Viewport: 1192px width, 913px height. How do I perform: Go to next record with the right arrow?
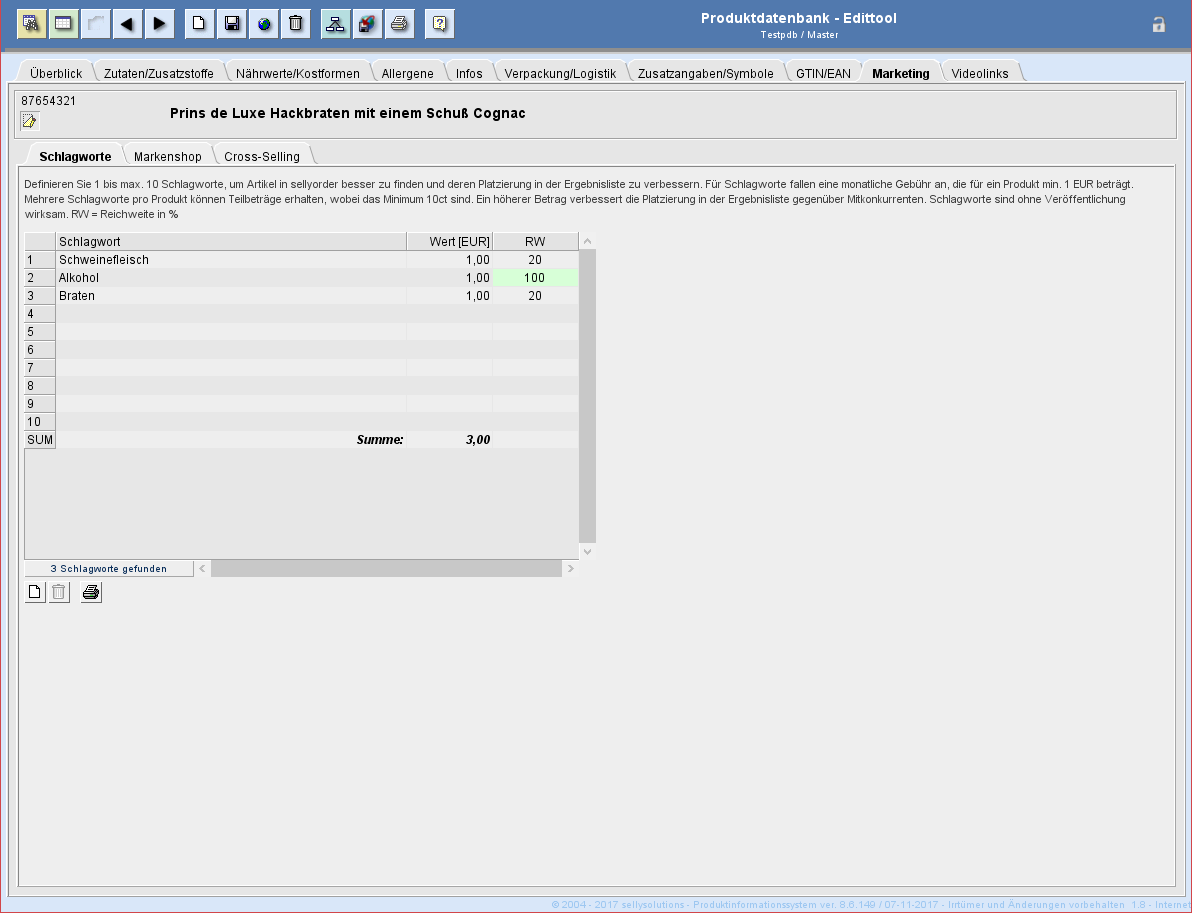[159, 24]
